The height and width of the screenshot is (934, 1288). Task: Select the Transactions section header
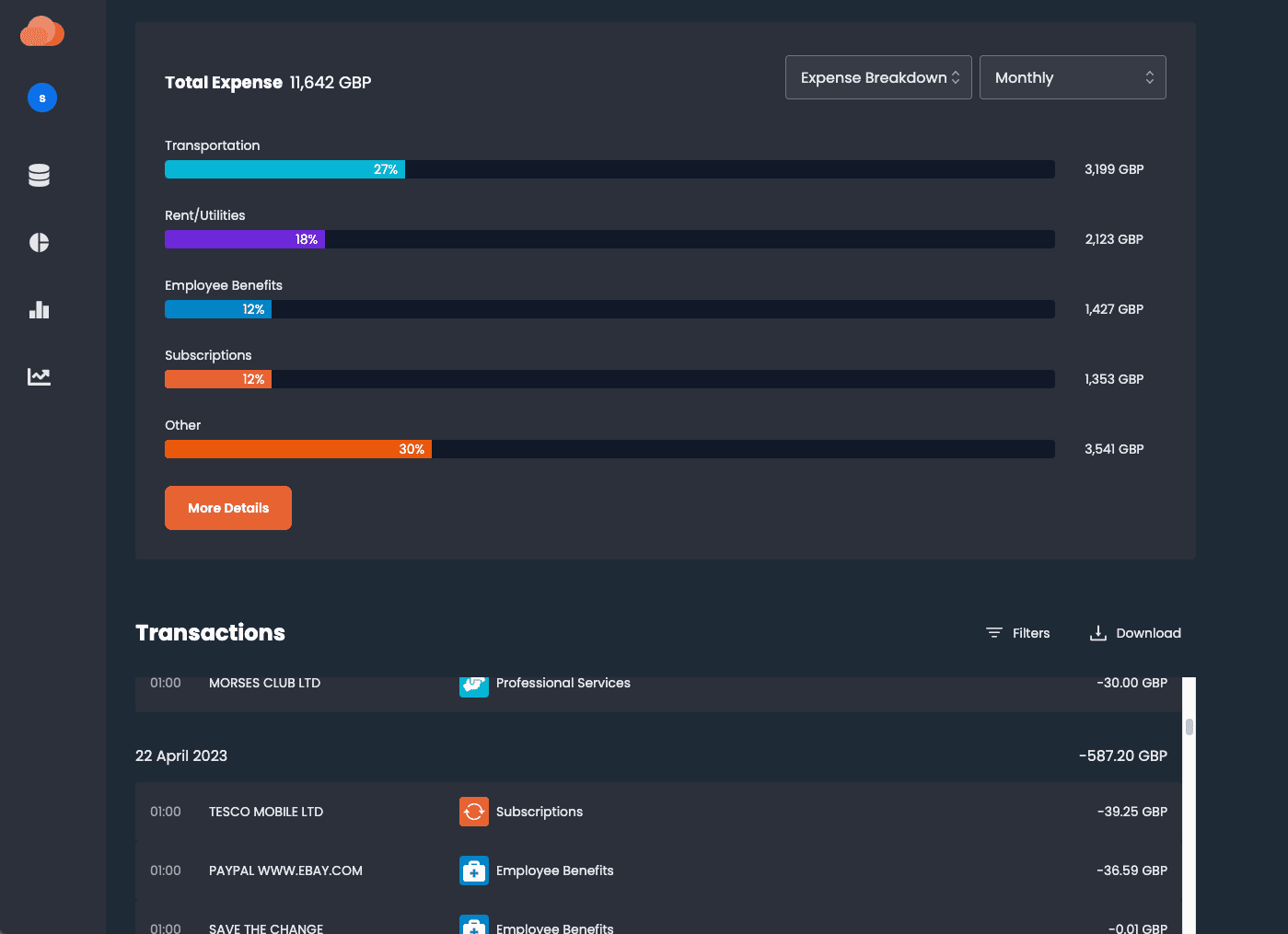click(210, 632)
